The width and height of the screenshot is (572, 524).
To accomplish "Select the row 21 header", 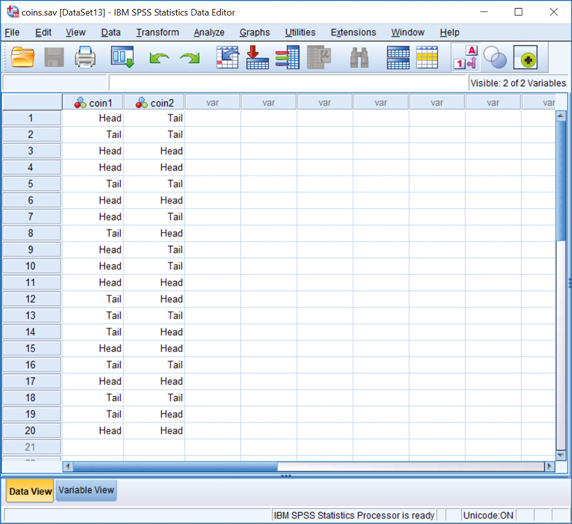I will coord(31,447).
